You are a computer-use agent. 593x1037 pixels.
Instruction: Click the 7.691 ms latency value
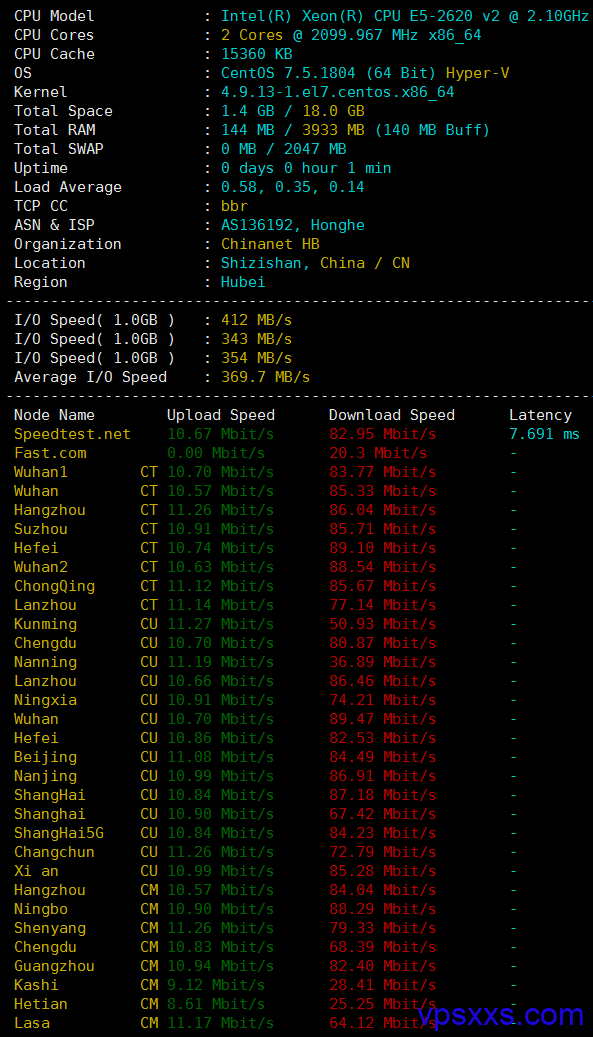[544, 435]
